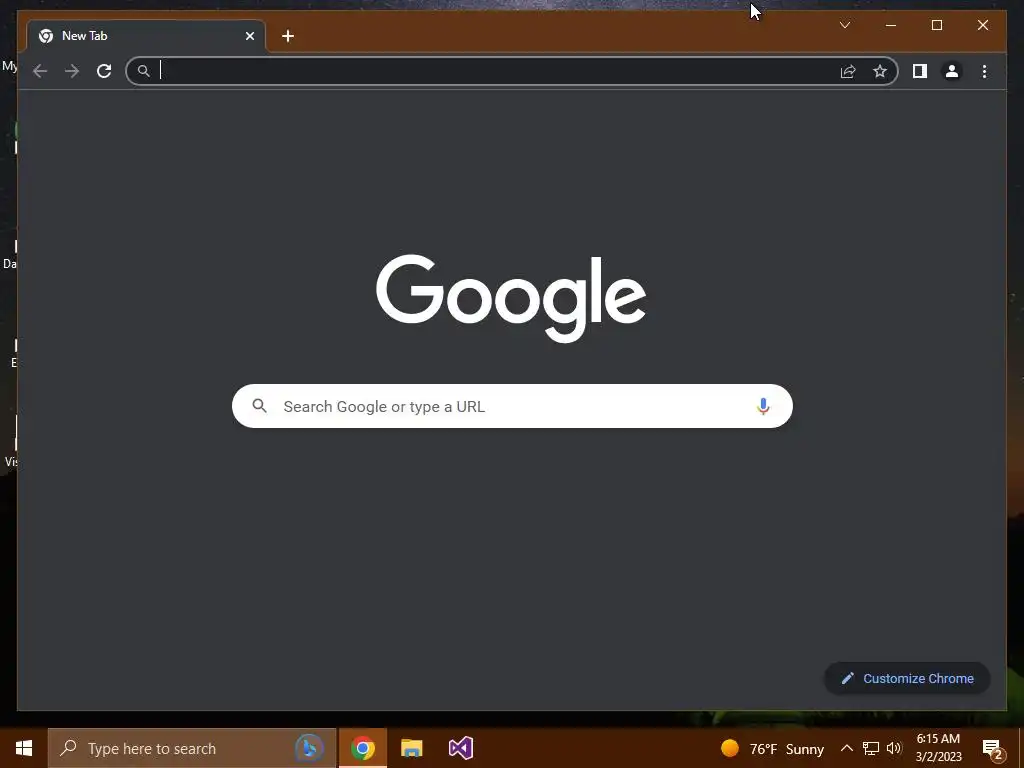Open the clock showing 6:15 AM
The image size is (1024, 768).
(x=938, y=748)
